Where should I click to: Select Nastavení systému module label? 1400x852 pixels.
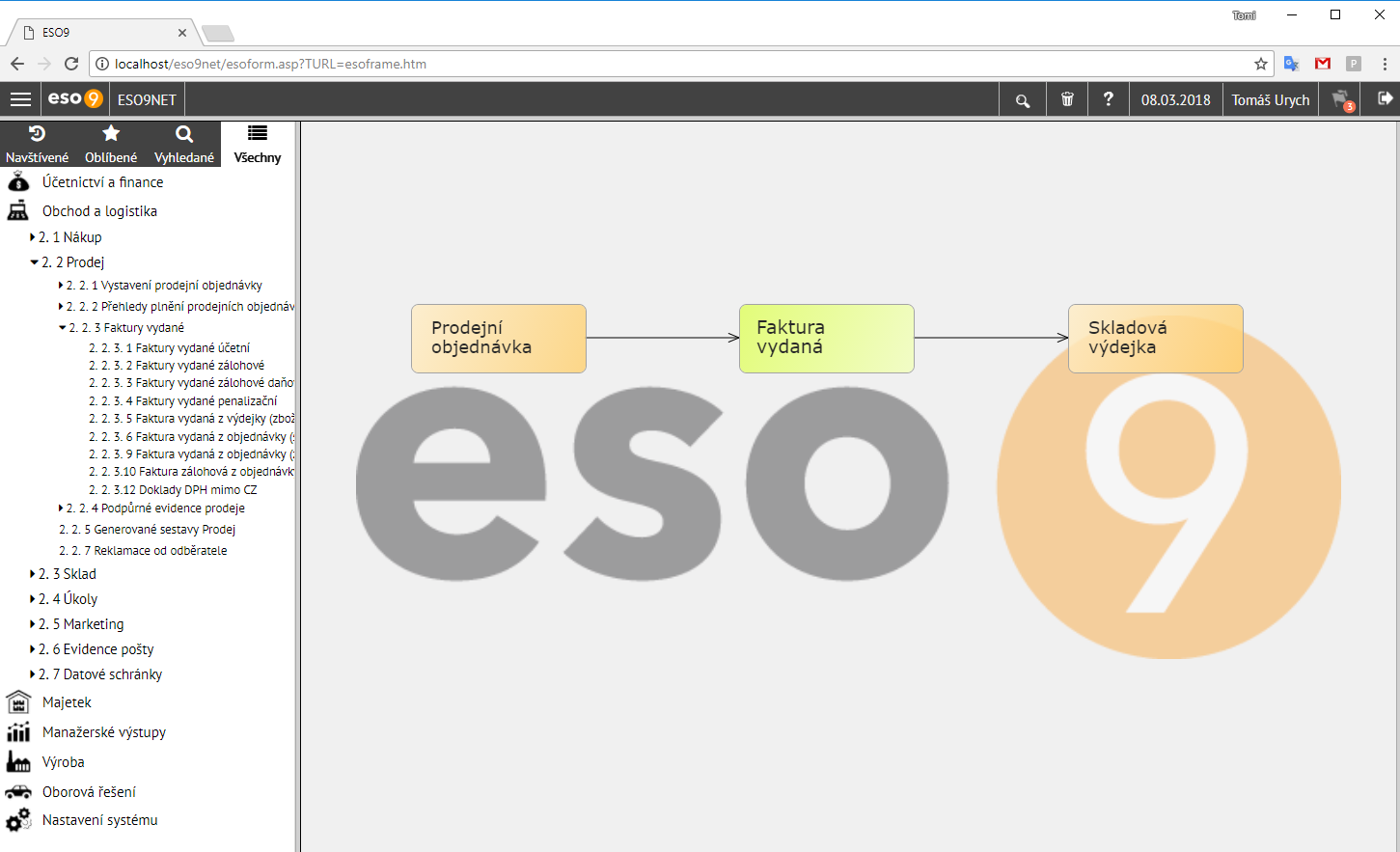point(100,820)
